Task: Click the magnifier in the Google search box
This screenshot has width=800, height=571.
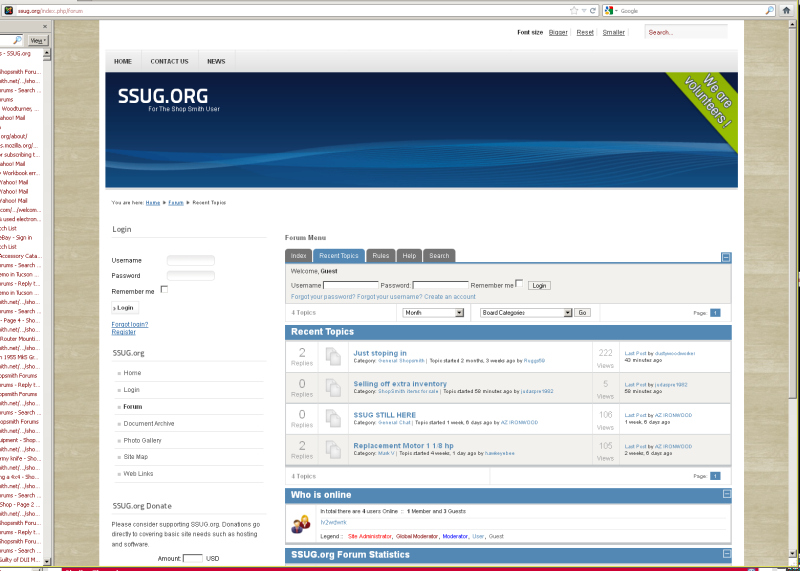Action: click(x=769, y=10)
